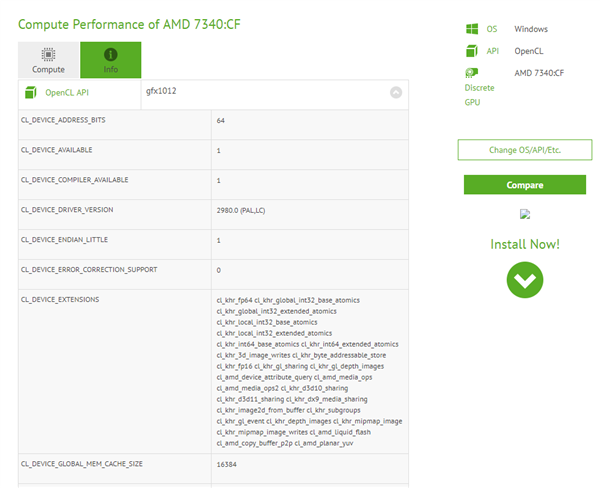Select CL_DEVICE_ADDRESS_BITS row label

tap(63, 120)
